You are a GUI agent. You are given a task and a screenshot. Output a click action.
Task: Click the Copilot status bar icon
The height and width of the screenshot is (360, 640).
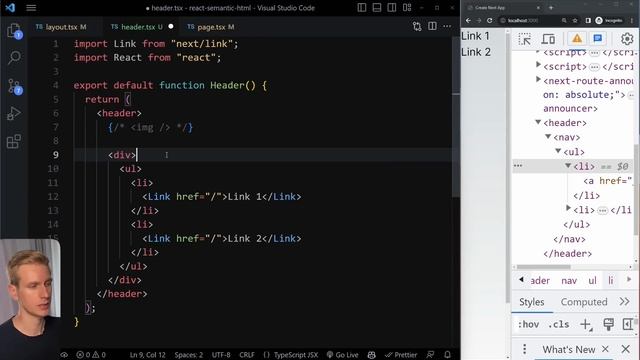pos(371,355)
